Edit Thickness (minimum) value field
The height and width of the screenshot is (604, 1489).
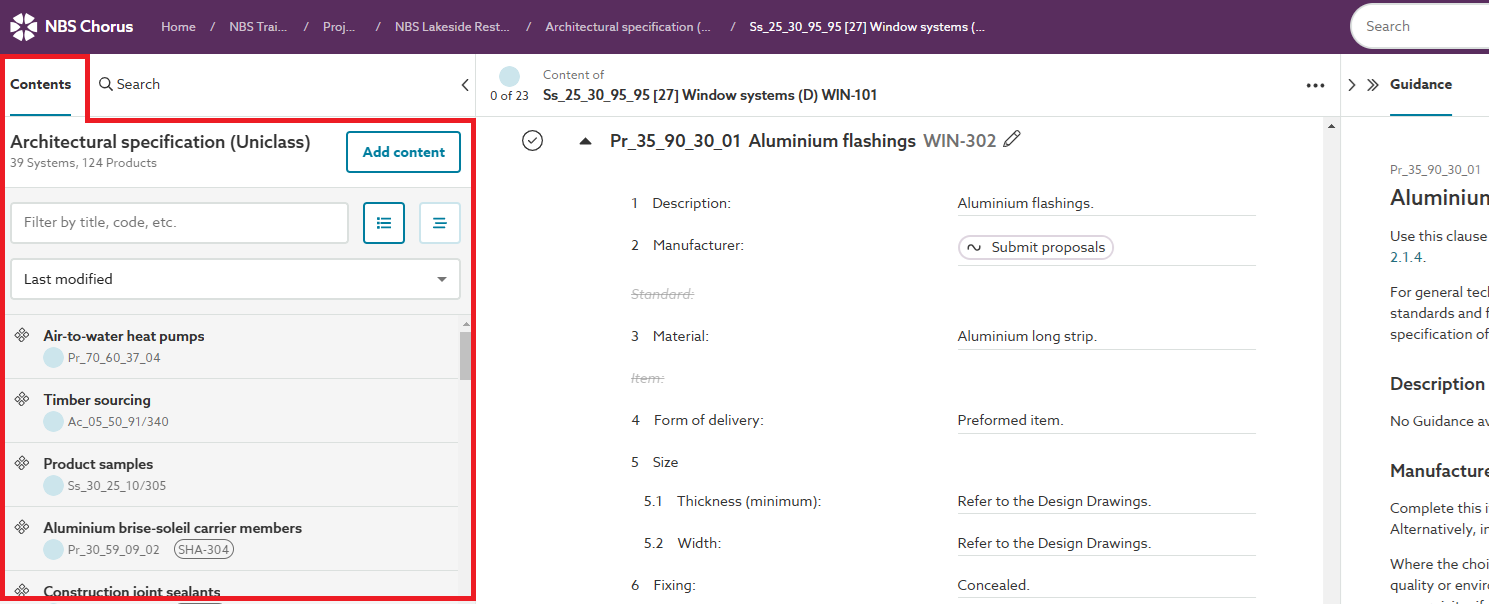point(1106,501)
